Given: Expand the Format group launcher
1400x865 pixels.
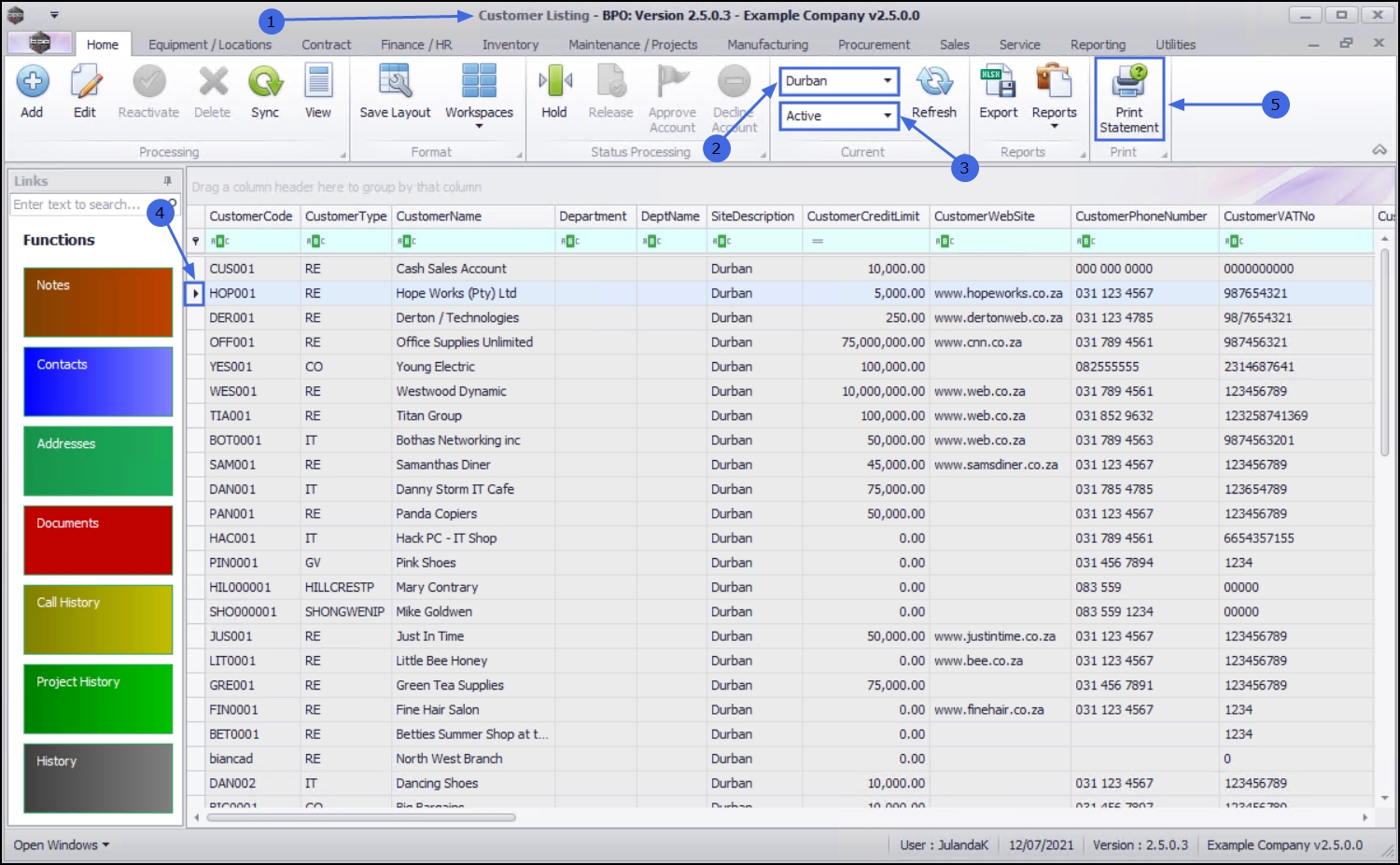Looking at the screenshot, I should pos(519,155).
